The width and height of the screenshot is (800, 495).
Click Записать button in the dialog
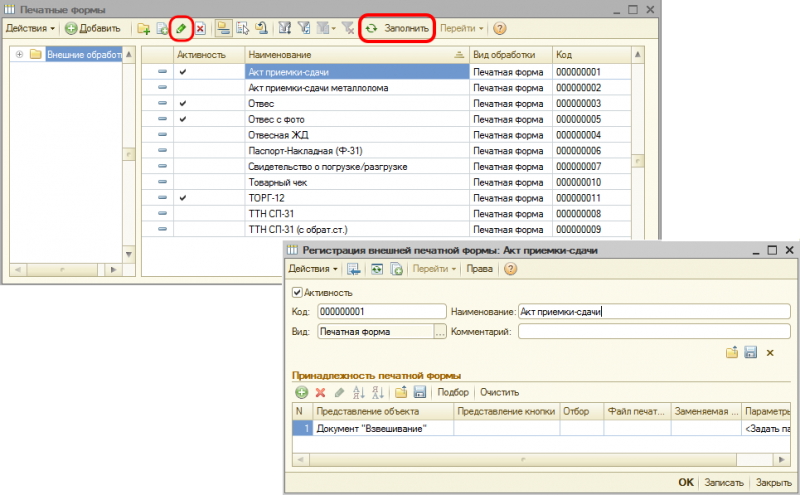pos(724,482)
